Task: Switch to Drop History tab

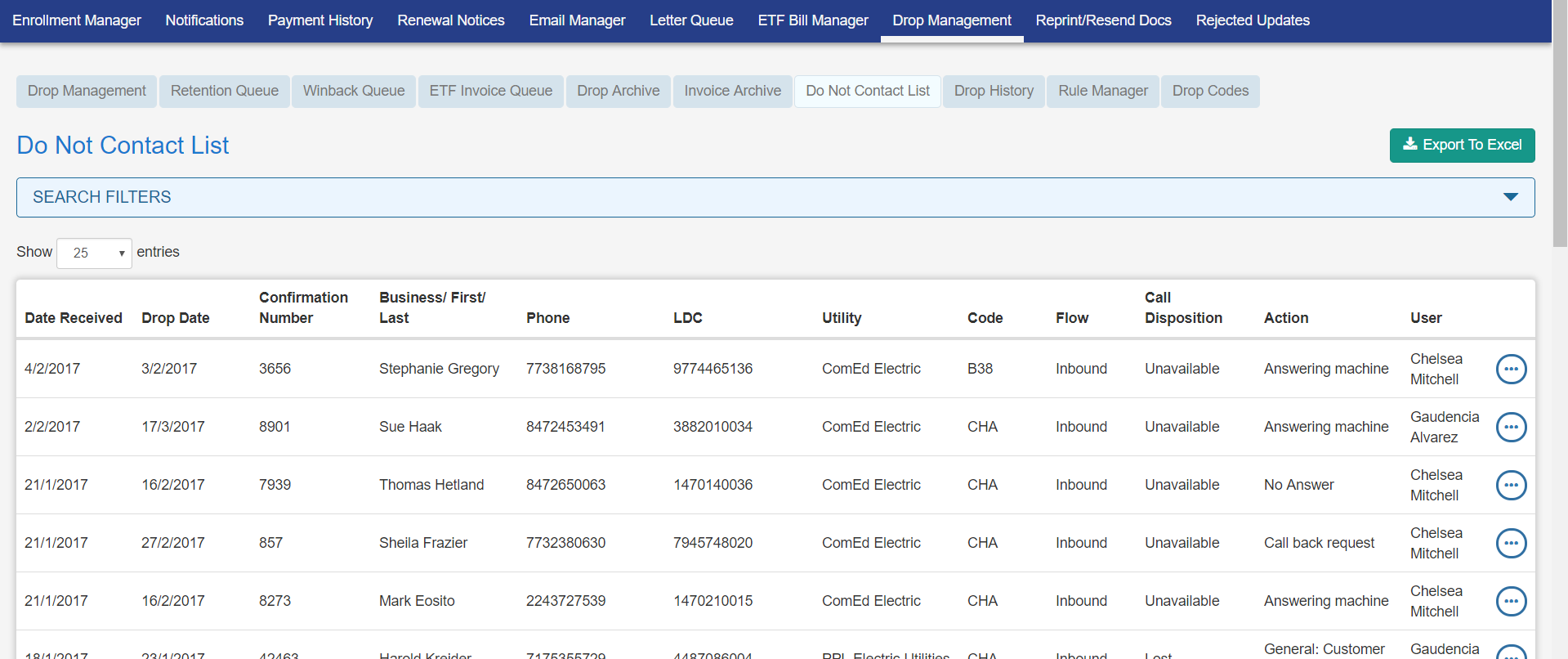Action: [x=994, y=91]
